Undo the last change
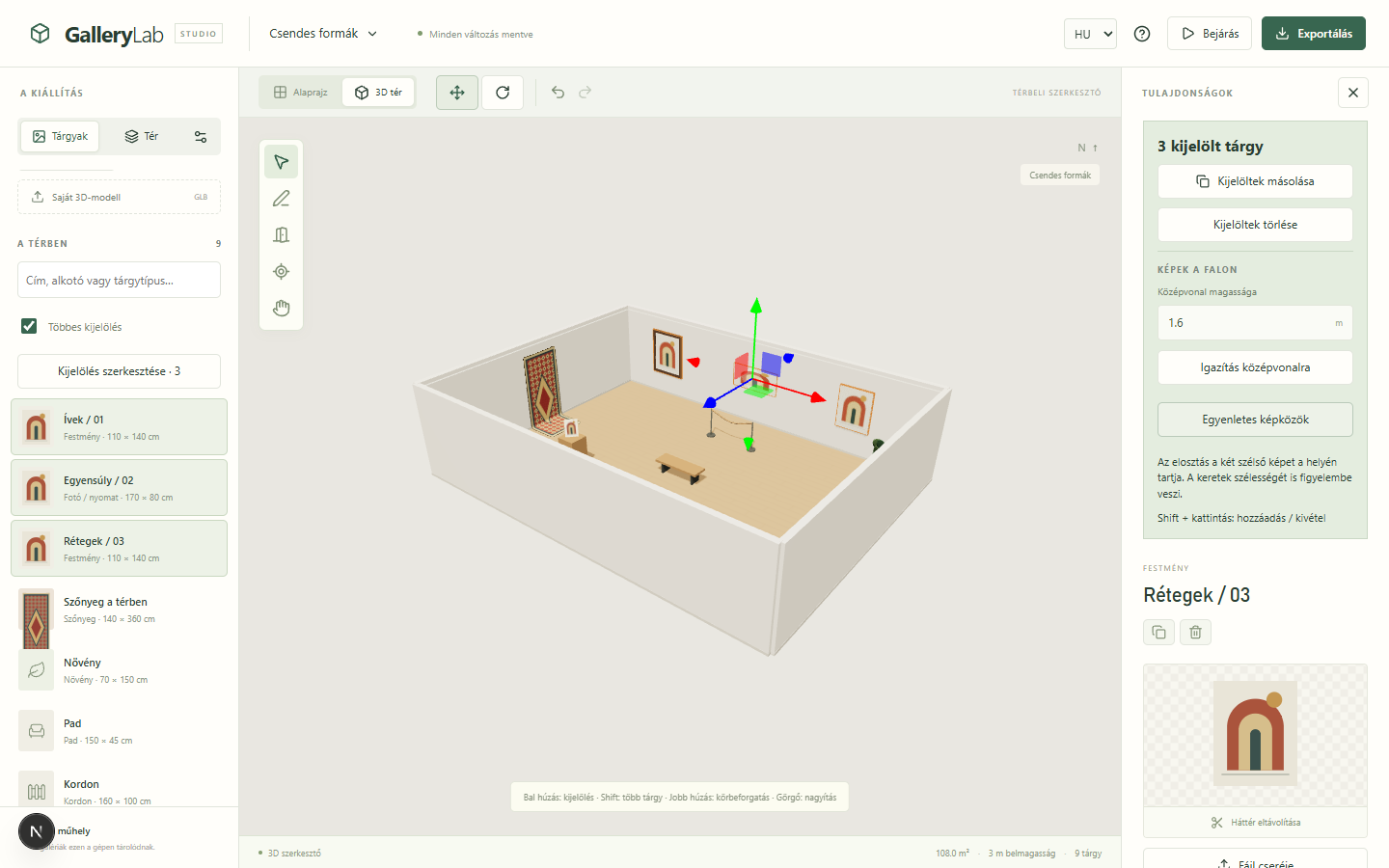1389x868 pixels. coord(558,93)
